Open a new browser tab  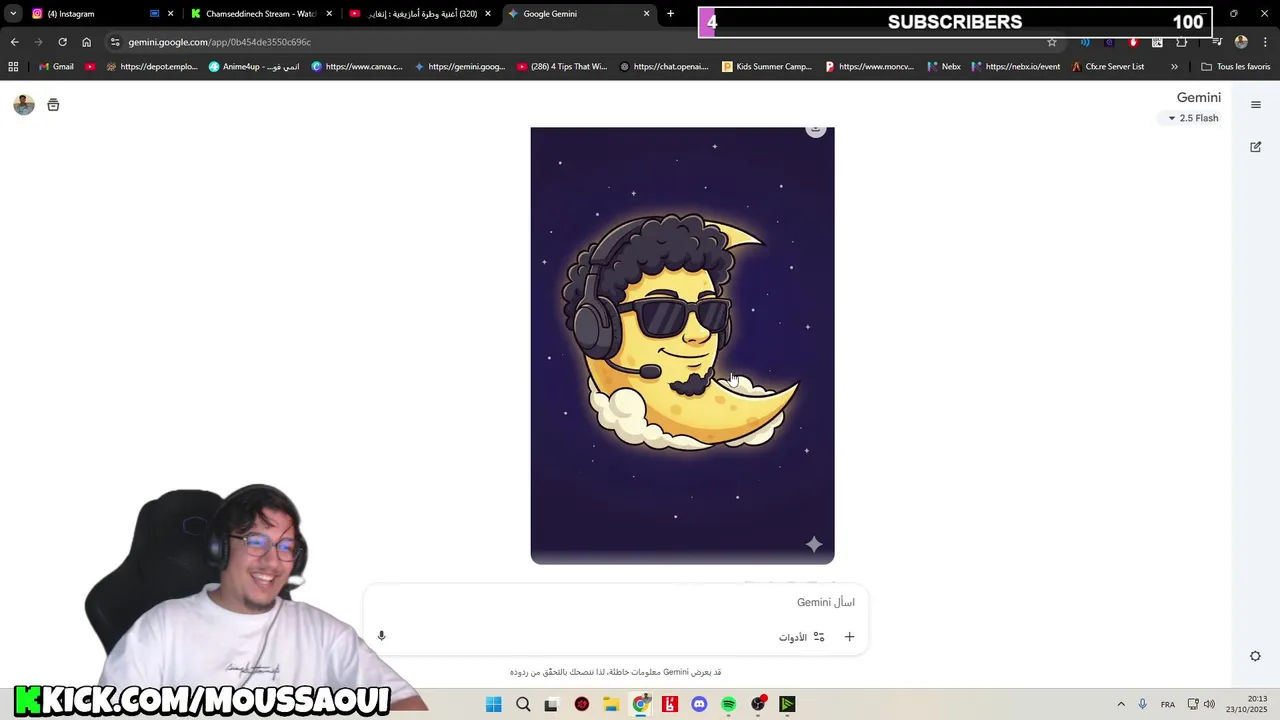670,14
